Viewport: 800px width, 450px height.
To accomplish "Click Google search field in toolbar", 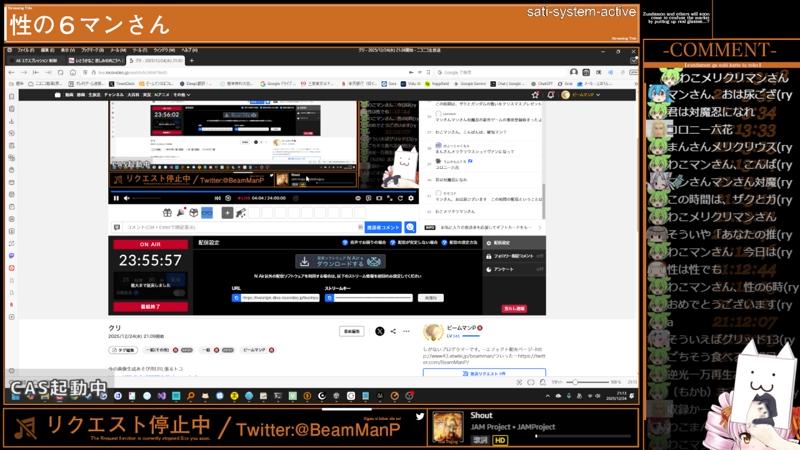I will [x=500, y=72].
